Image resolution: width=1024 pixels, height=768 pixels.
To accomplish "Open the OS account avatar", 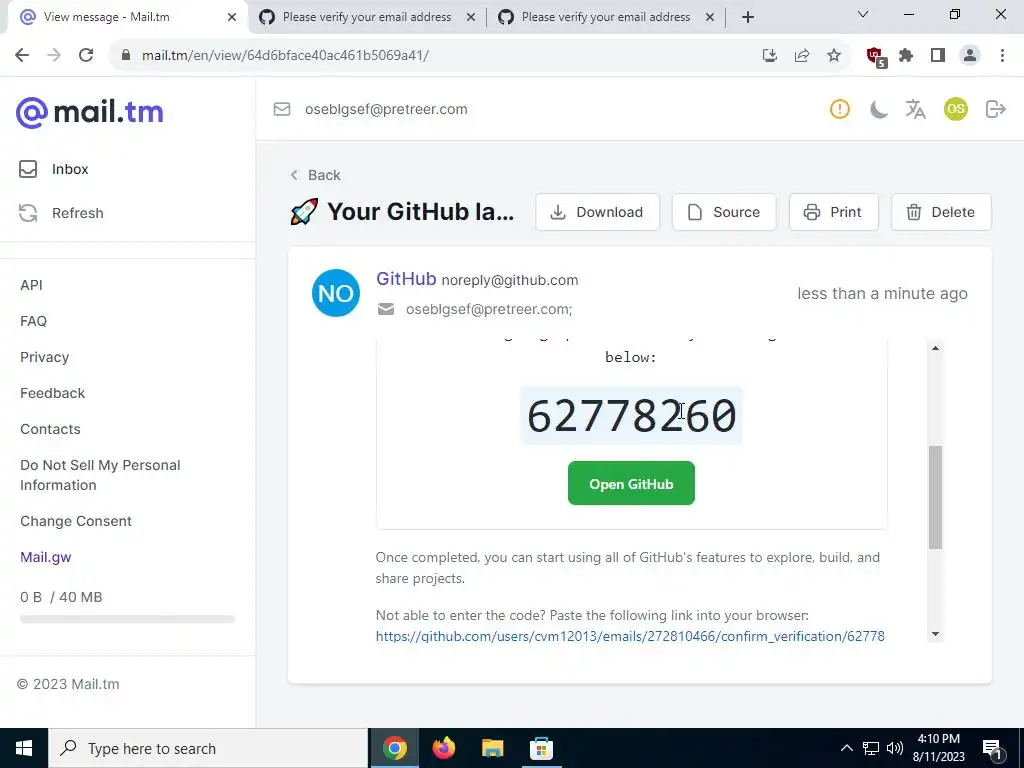I will click(x=955, y=109).
